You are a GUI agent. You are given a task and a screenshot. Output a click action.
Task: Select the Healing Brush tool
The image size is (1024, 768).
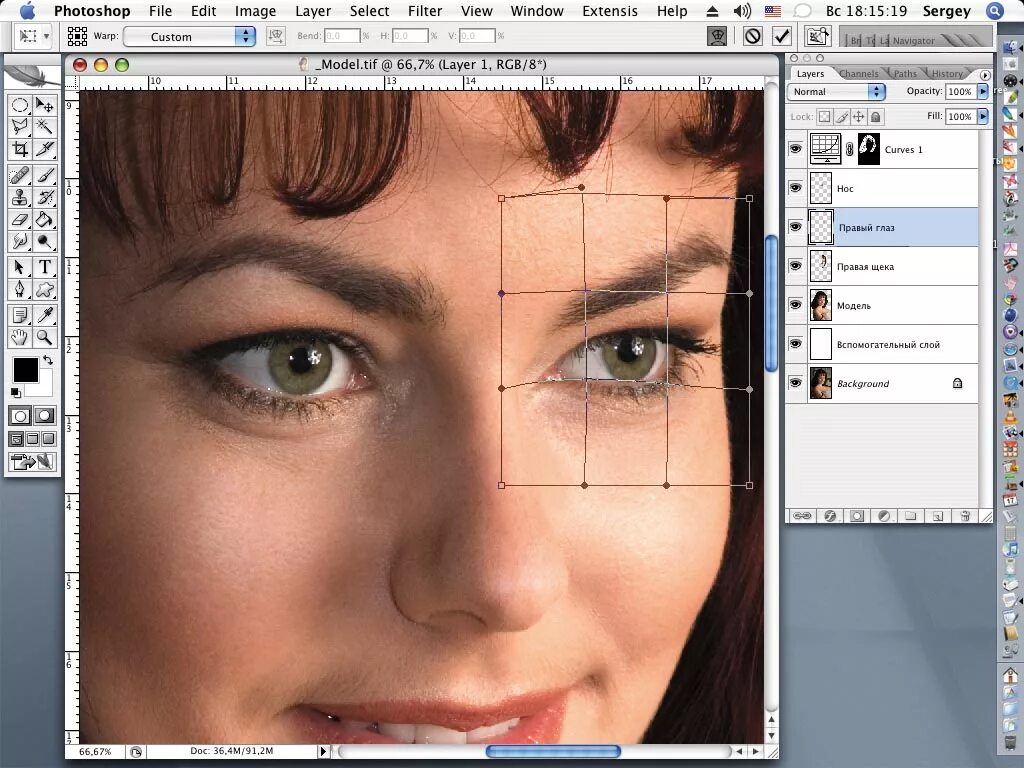pos(20,175)
